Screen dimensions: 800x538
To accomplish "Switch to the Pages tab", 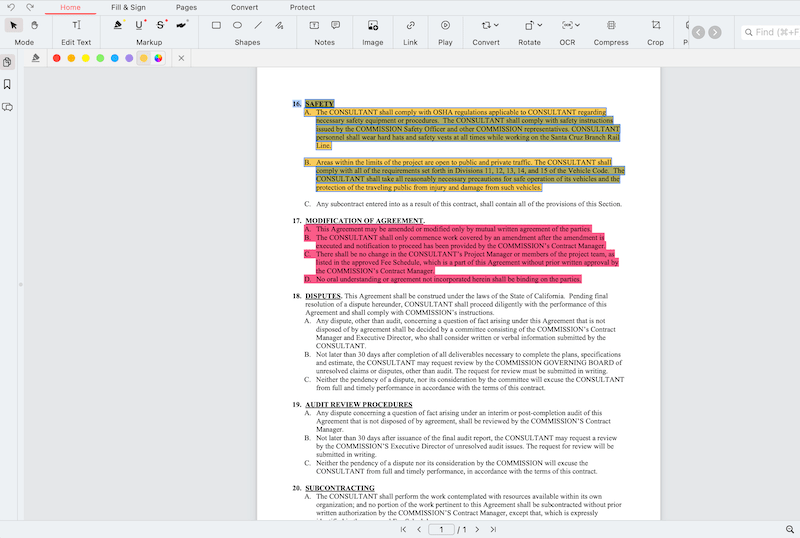I will point(186,7).
